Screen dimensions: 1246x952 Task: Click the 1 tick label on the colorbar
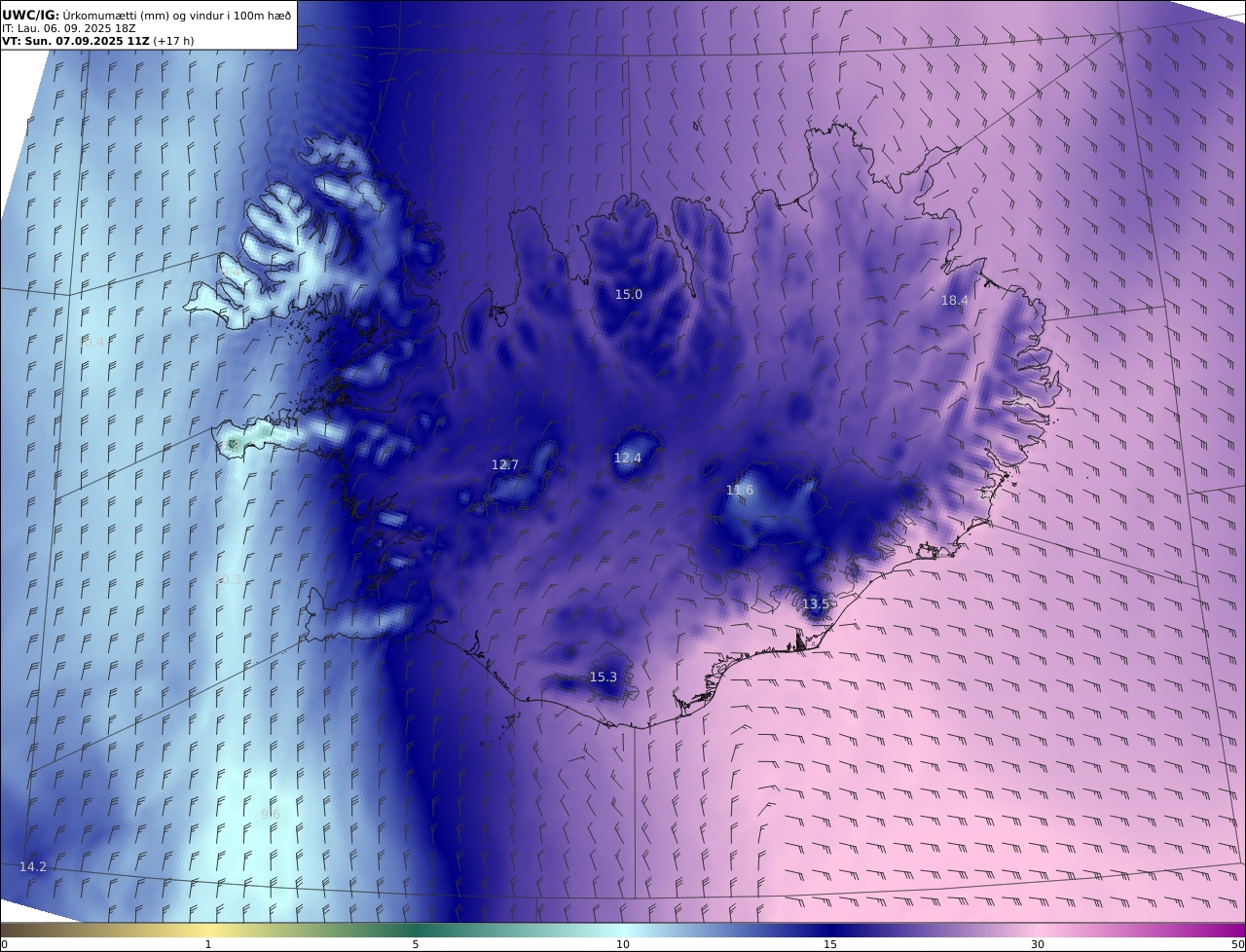208,944
